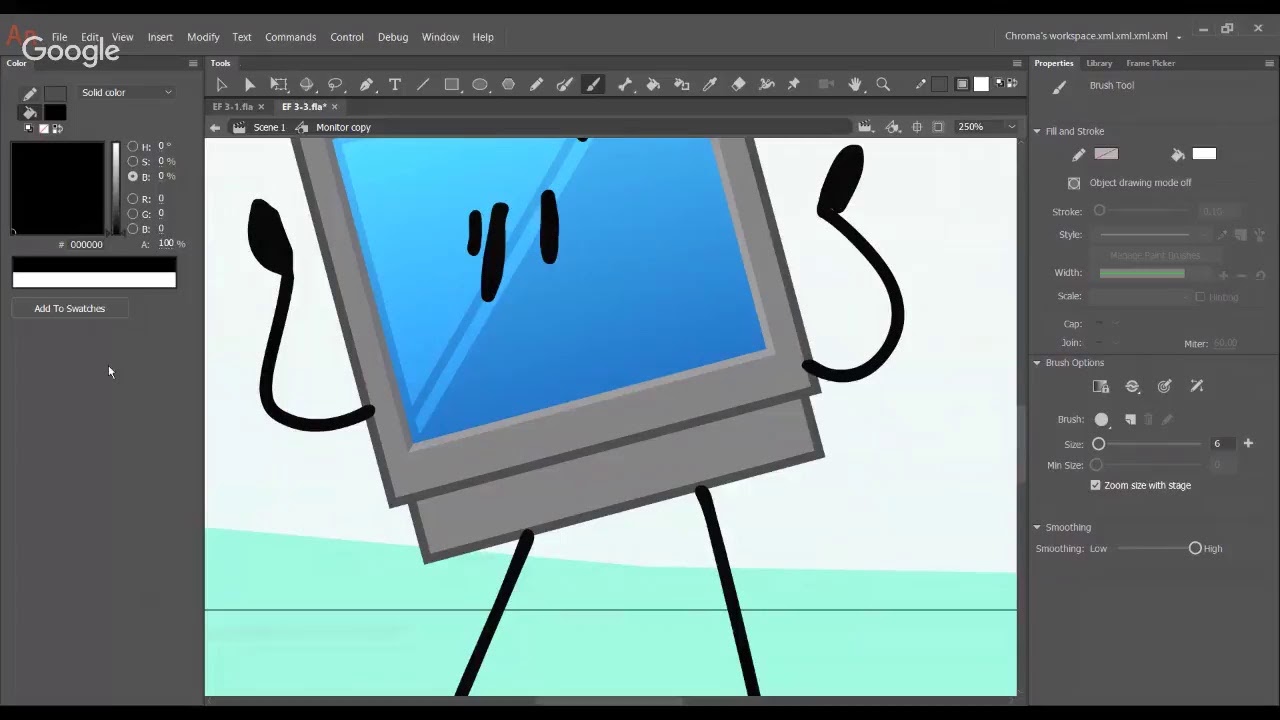Select the Free Transform tool
This screenshot has width=1280, height=720.
point(279,85)
